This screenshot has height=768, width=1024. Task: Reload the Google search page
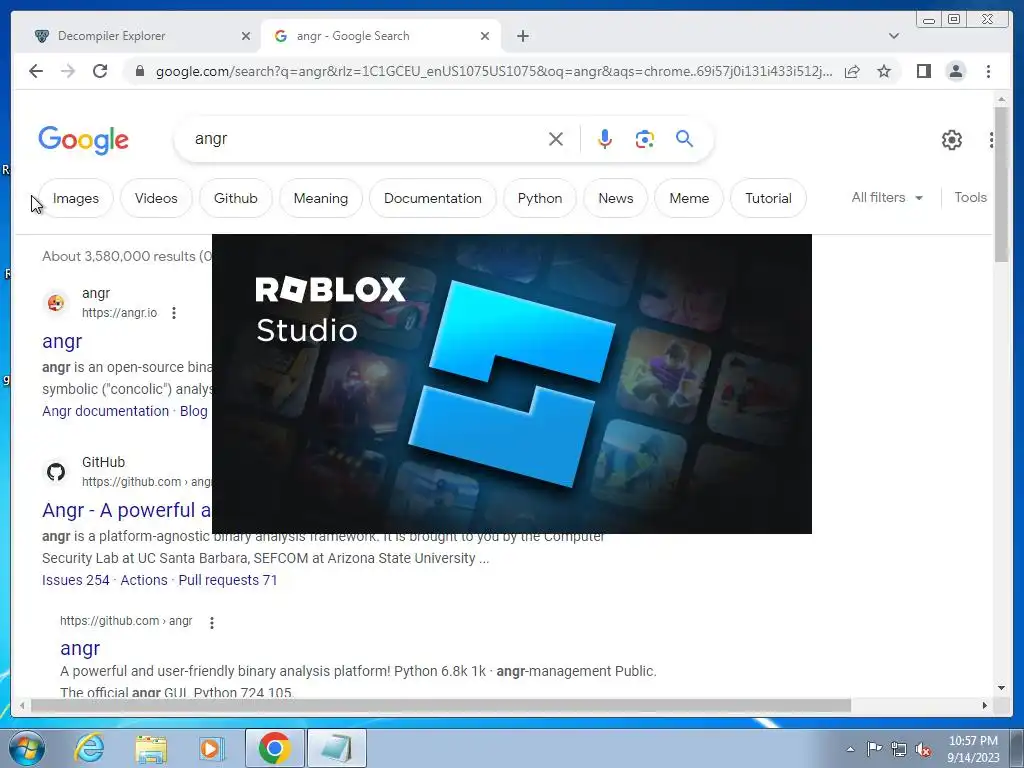coord(100,71)
